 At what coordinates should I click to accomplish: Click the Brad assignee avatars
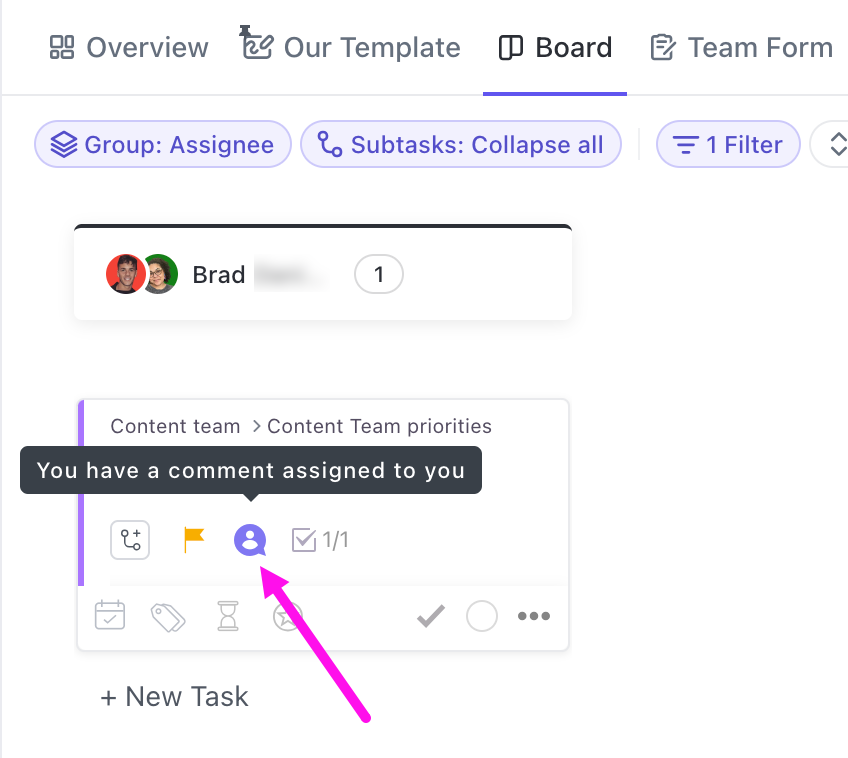coord(142,274)
